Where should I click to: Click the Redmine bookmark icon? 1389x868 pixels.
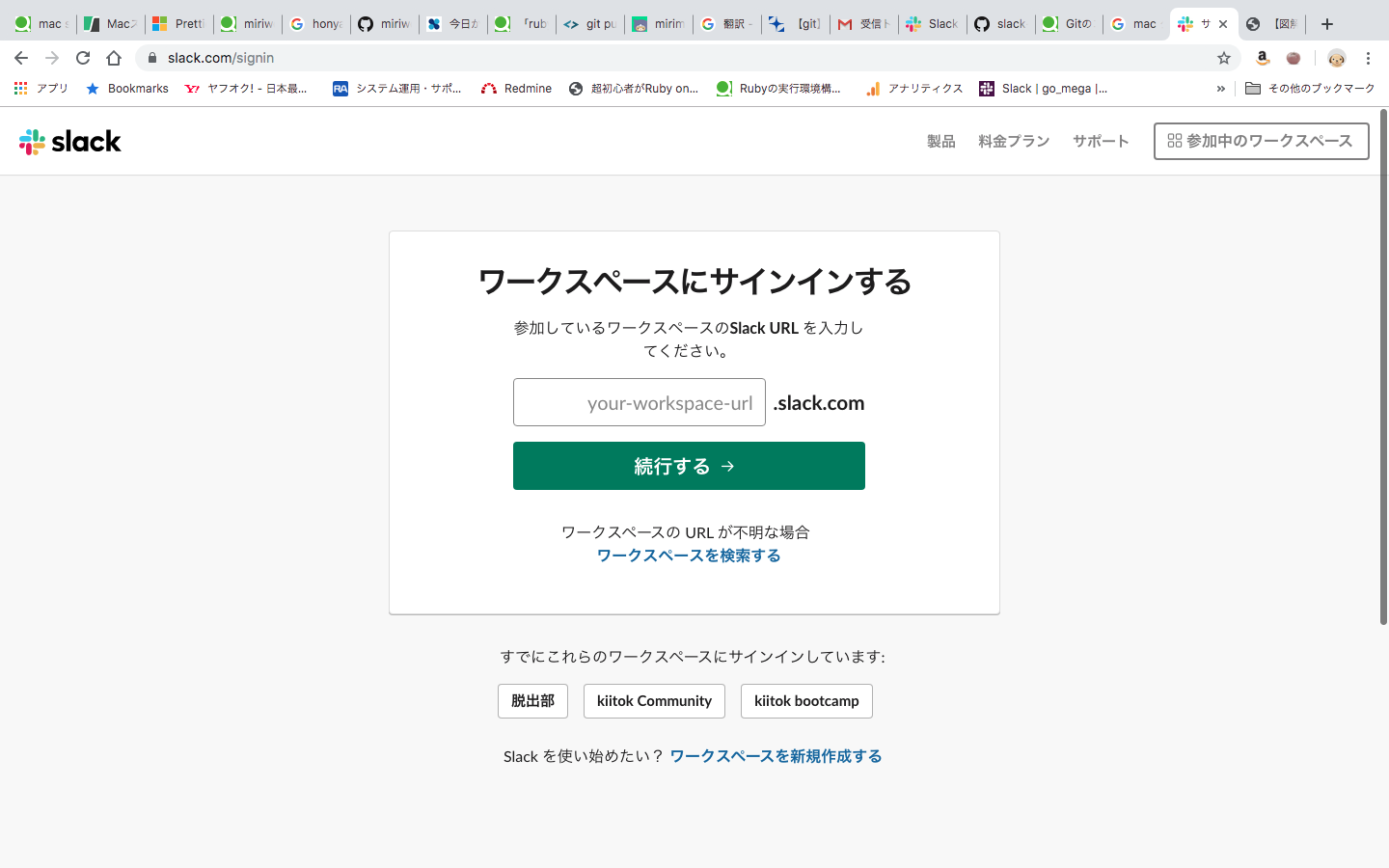point(487,88)
